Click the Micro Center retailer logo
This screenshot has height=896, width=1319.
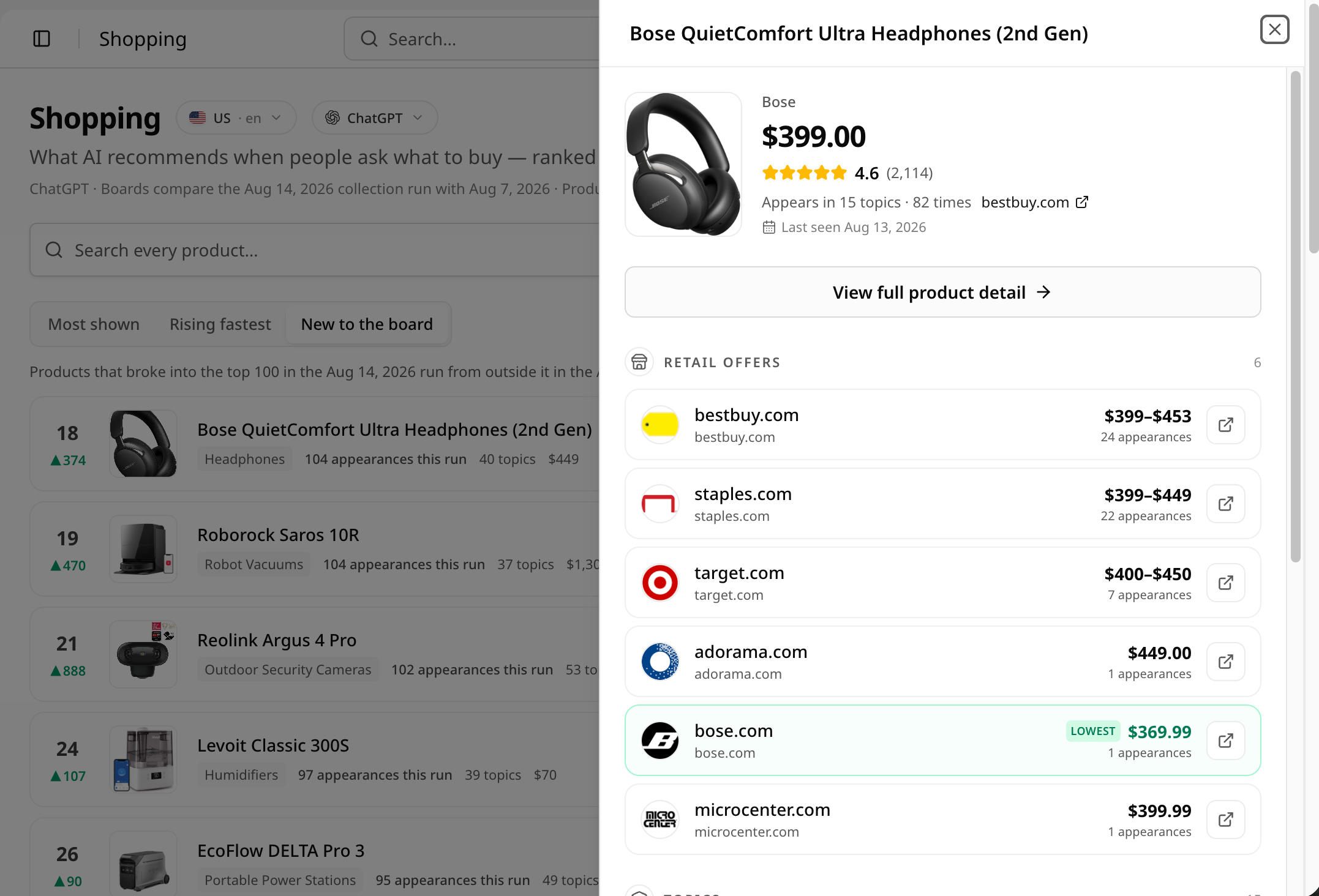[659, 819]
